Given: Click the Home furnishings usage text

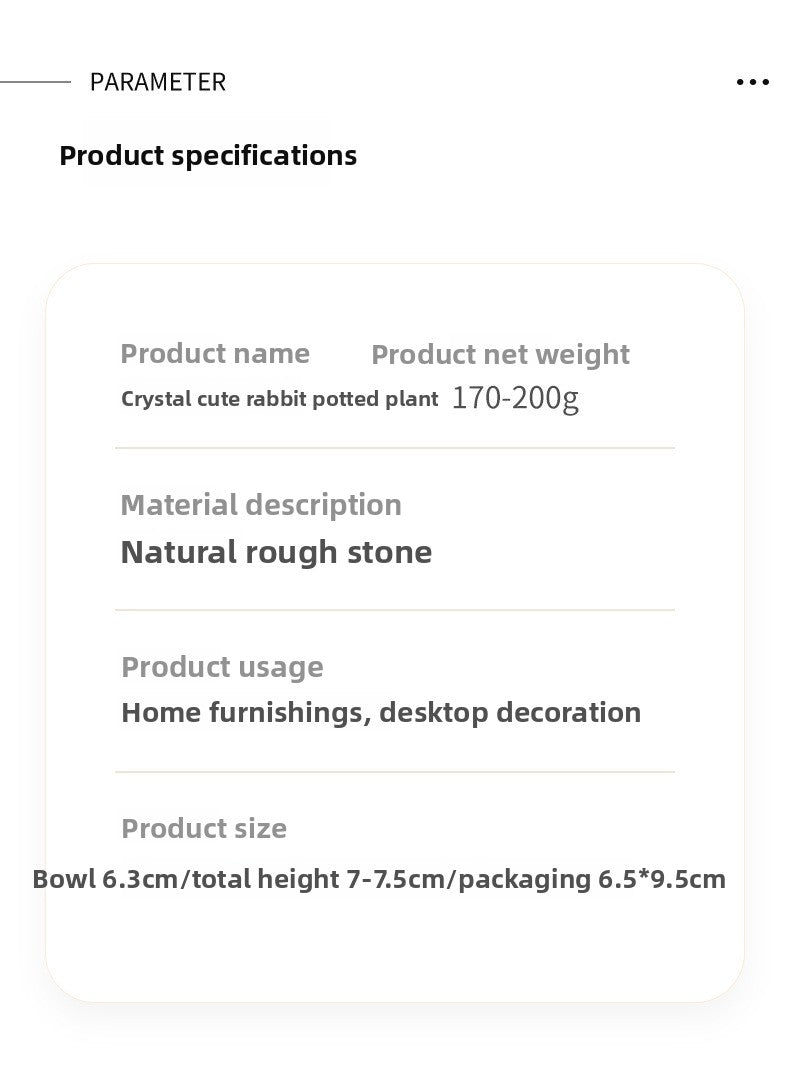Looking at the screenshot, I should point(245,713).
